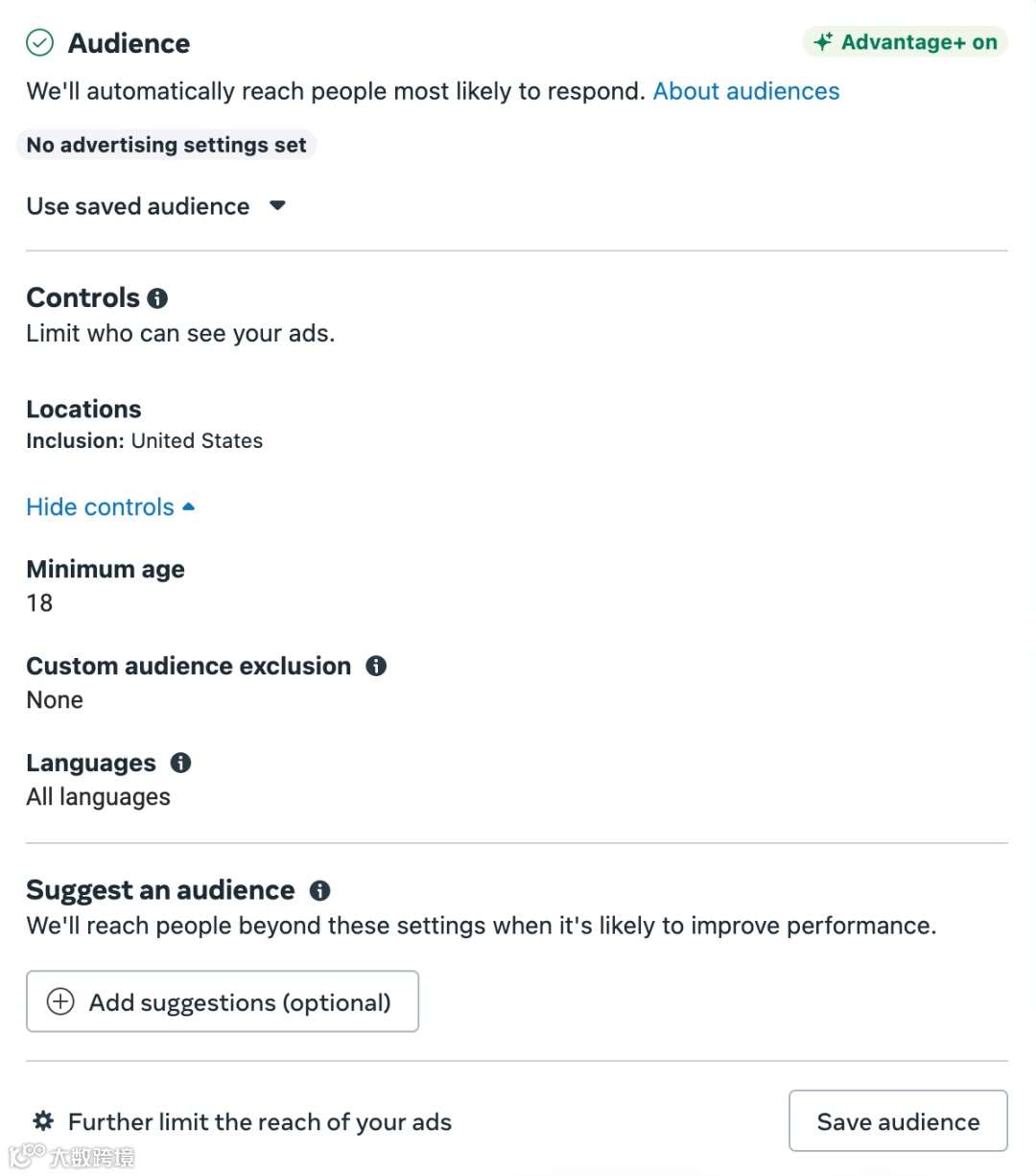This screenshot has width=1036, height=1176.
Task: Click the None value under Custom audience exclusion
Action: pyautogui.click(x=55, y=700)
